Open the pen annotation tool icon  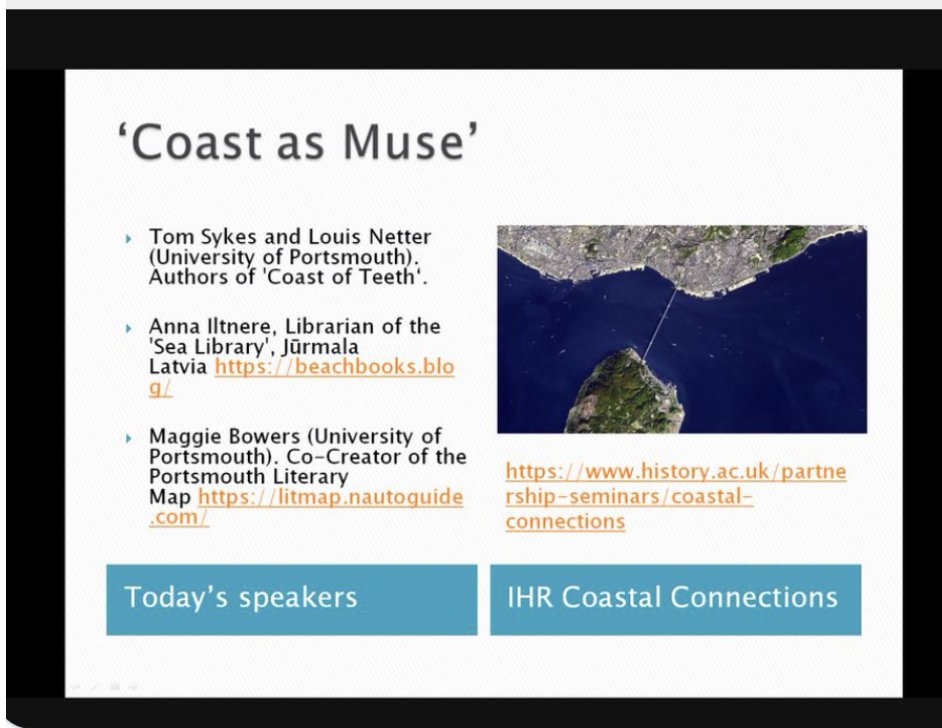95,686
